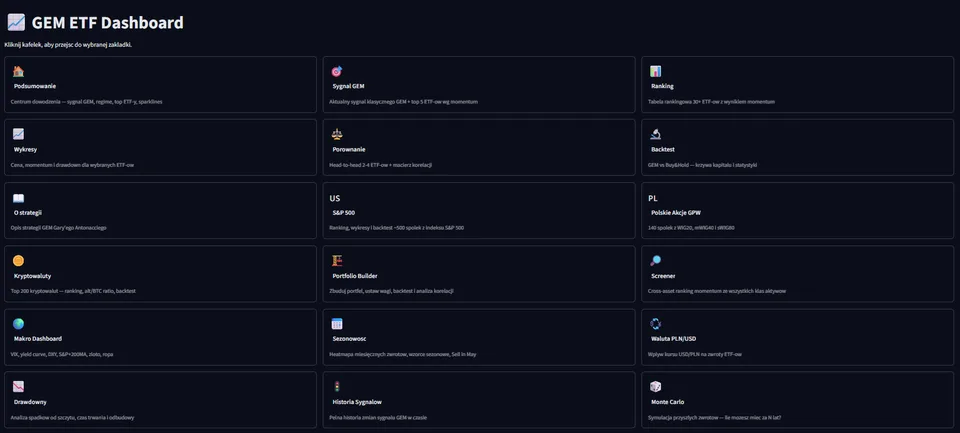Open the Waluta PLN/USD tile
960x433 pixels.
pos(798,337)
